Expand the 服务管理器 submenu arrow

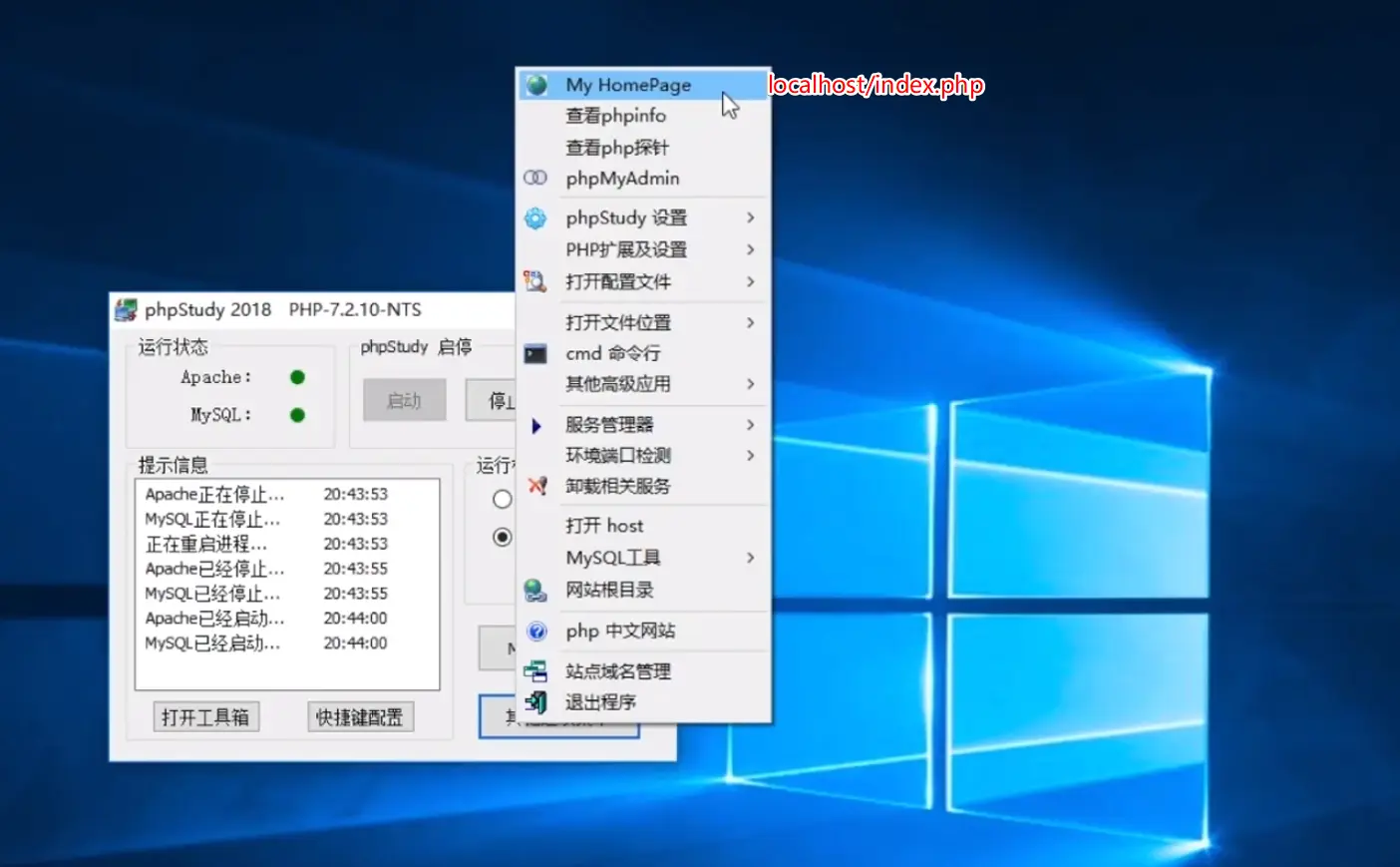pos(751,425)
